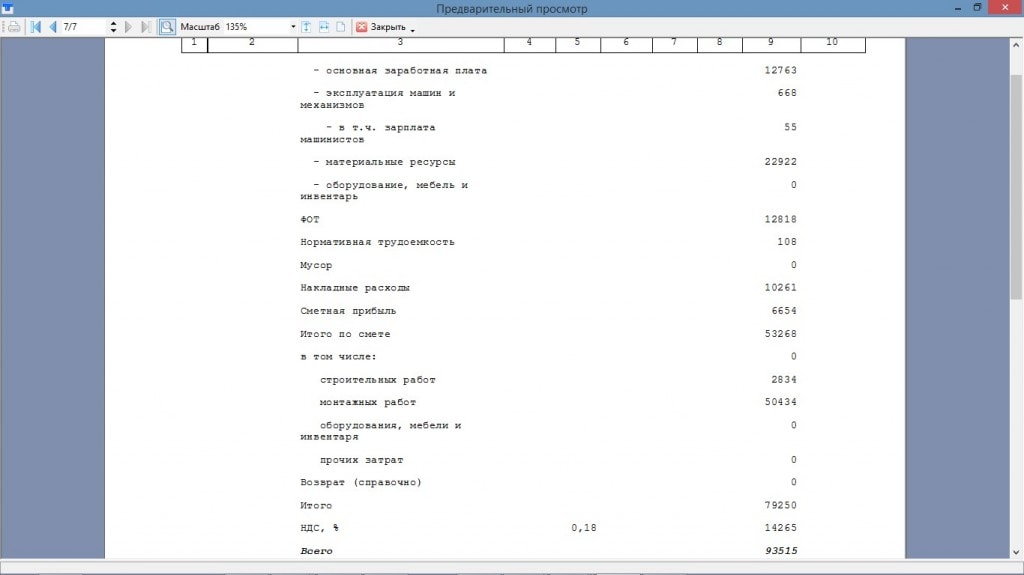Click the 0,18 value
The width and height of the screenshot is (1024, 575).
pyautogui.click(x=583, y=528)
